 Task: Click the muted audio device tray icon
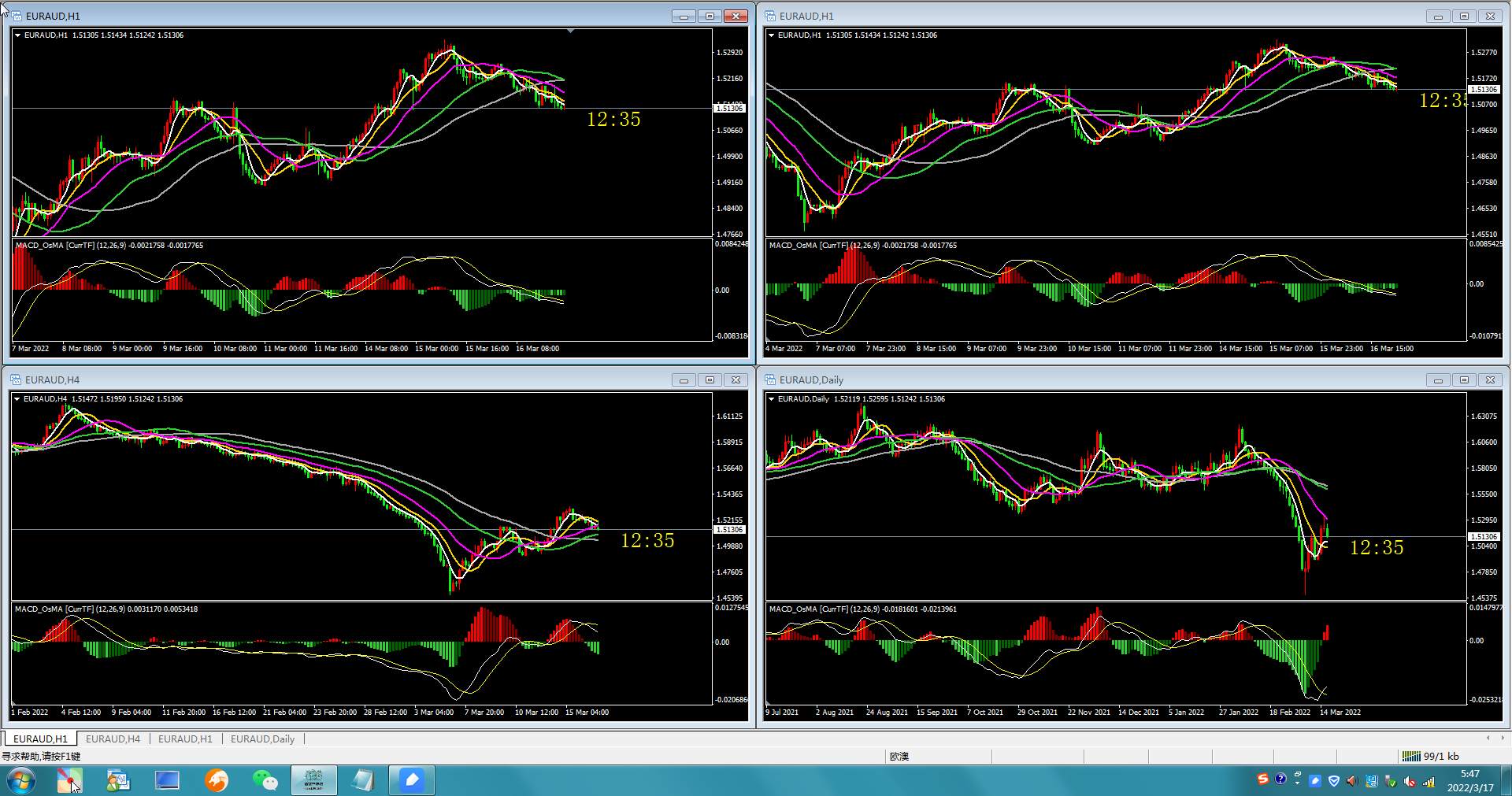[1410, 781]
